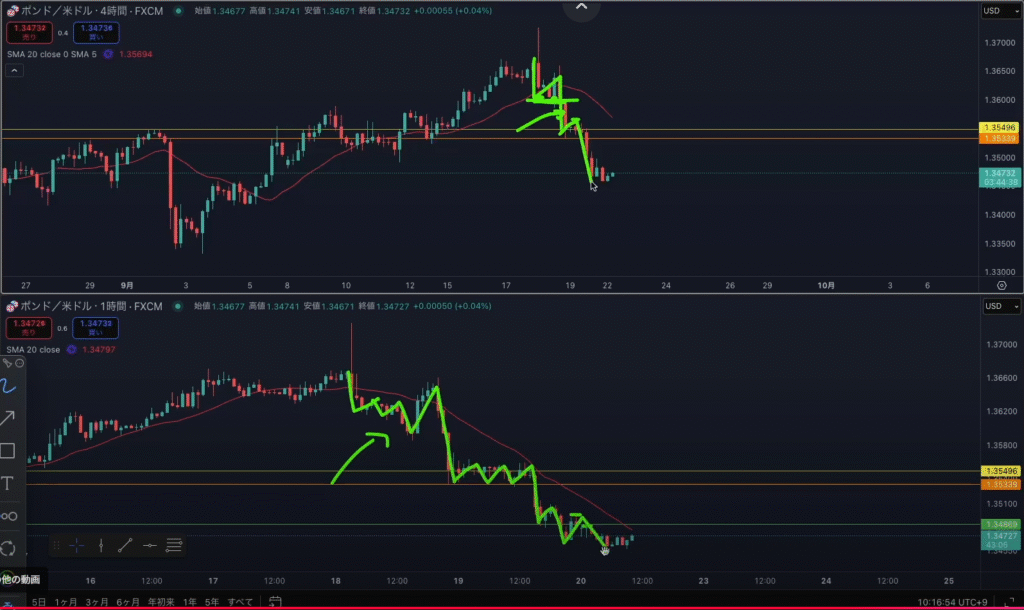This screenshot has width=1024, height=610.
Task: Click the 1.35496 price label on lower chart
Action: [1000, 471]
